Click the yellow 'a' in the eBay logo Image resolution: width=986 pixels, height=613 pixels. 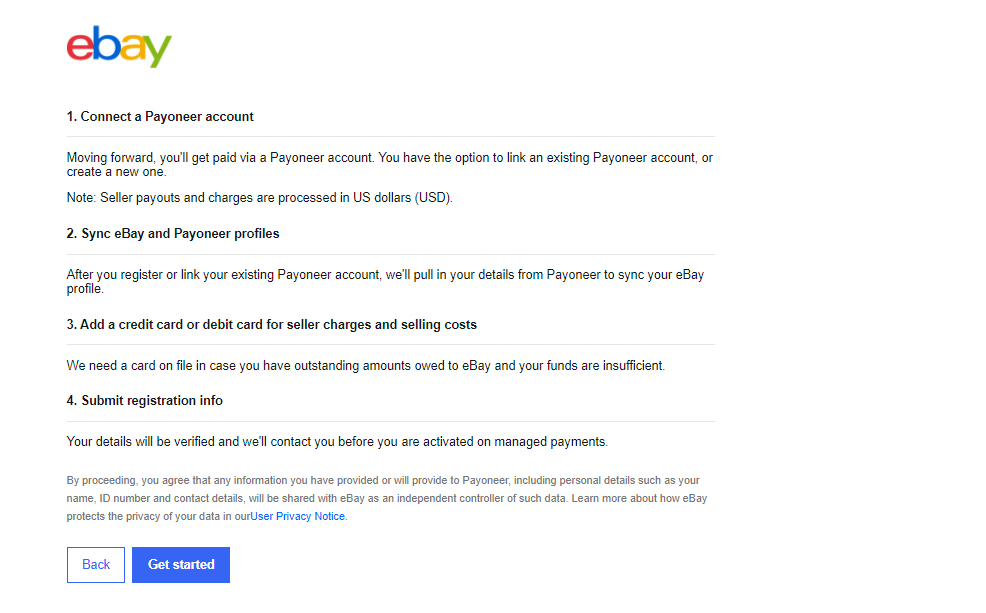(x=132, y=48)
